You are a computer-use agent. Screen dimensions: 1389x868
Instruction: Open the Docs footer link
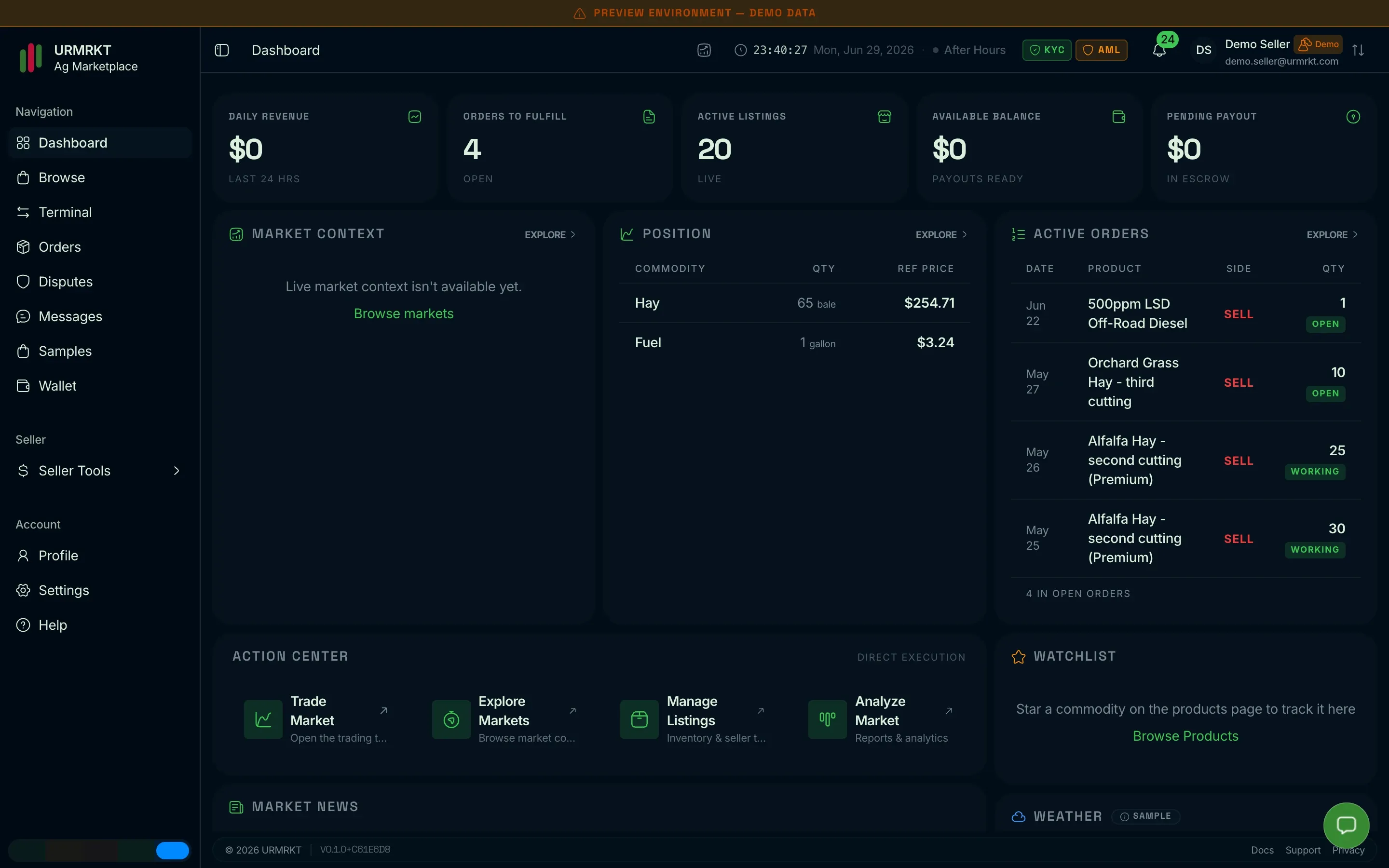(1262, 850)
